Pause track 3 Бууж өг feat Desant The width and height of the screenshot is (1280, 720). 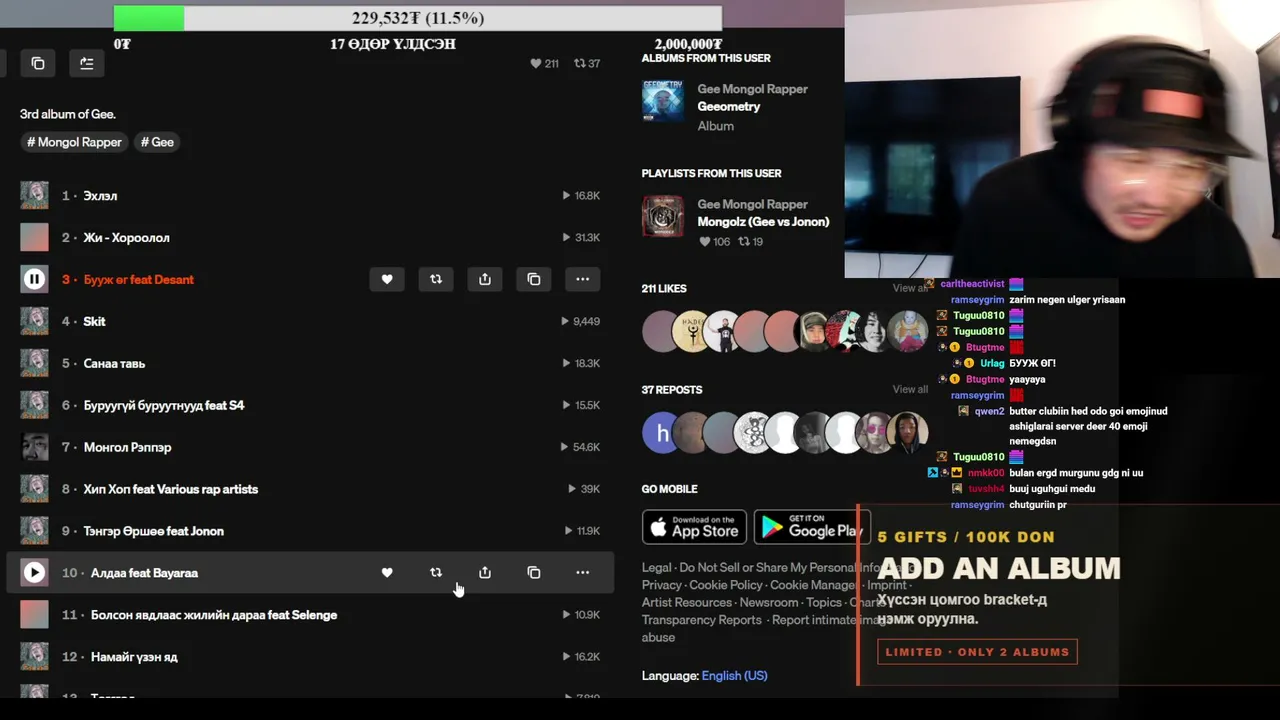tap(34, 279)
